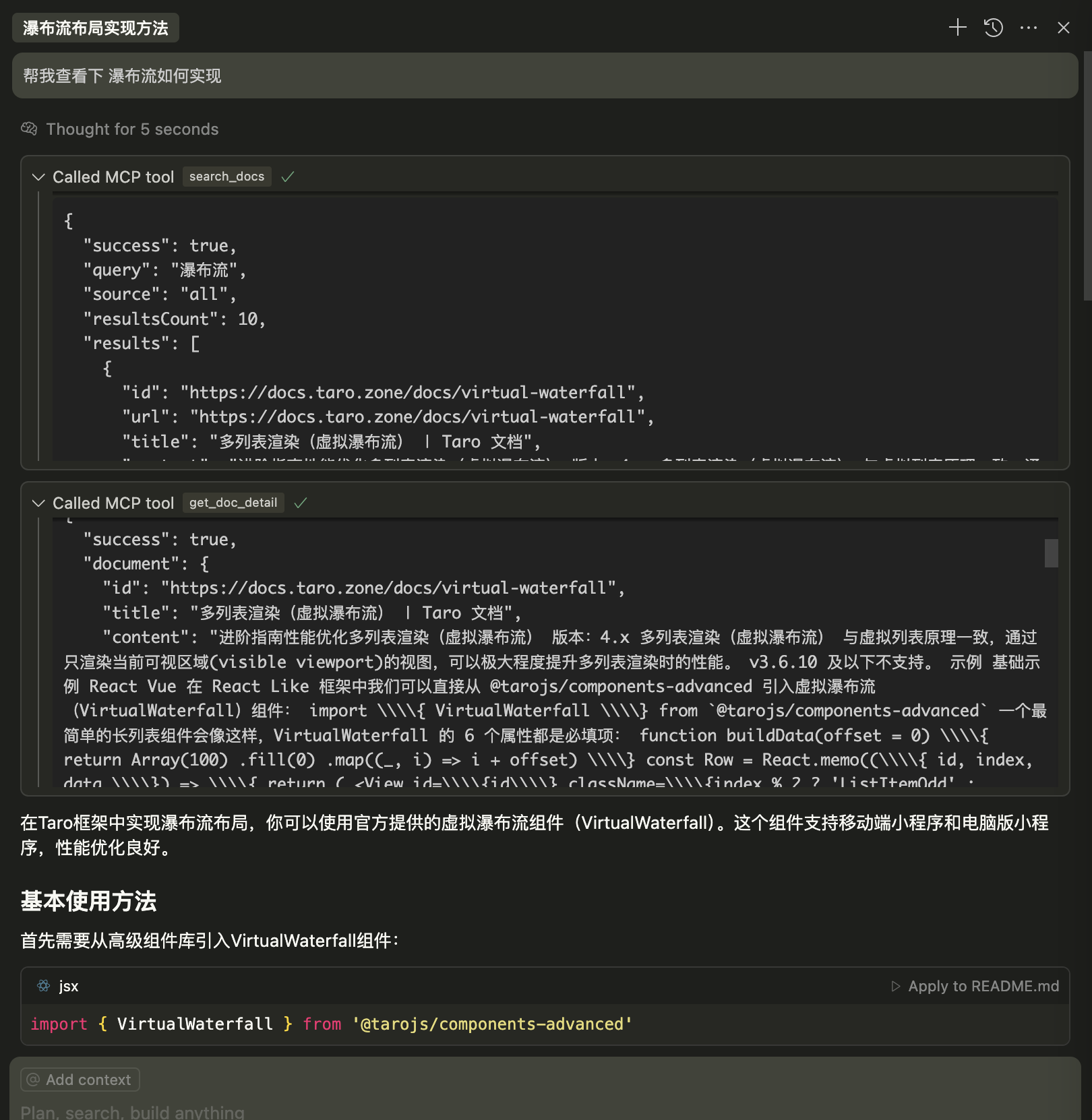
Task: Click the get_doc_detail success checkmark
Action: 301,503
